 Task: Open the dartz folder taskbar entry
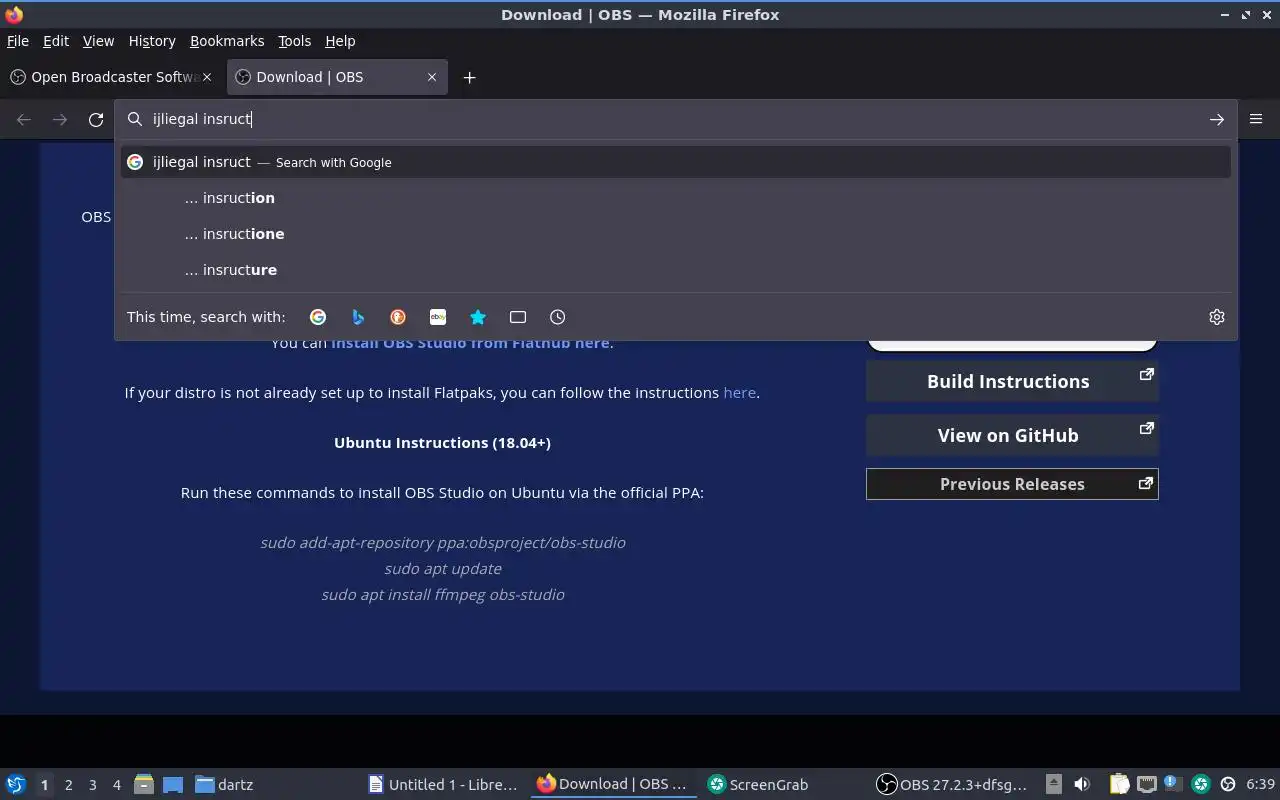pyautogui.click(x=224, y=785)
